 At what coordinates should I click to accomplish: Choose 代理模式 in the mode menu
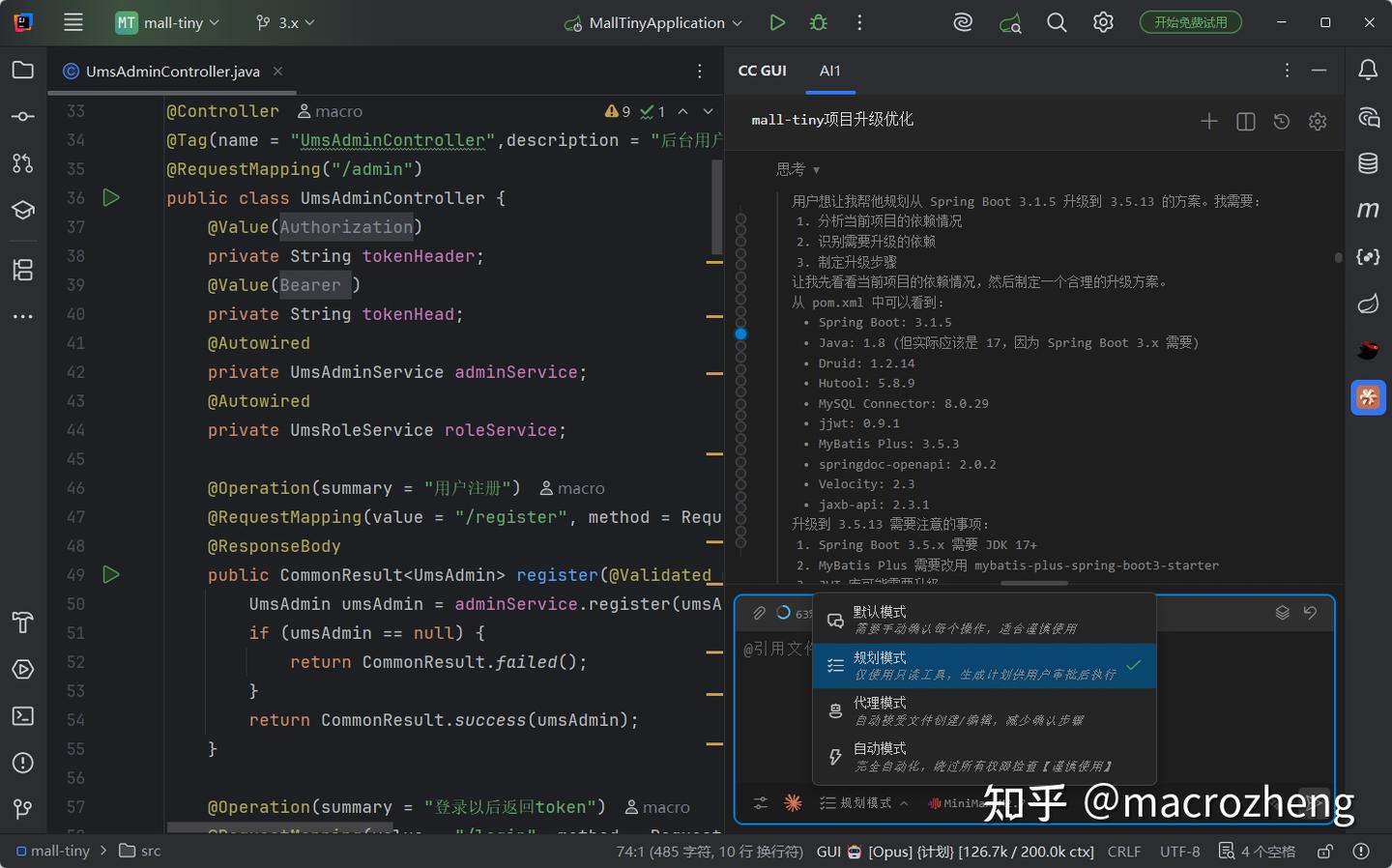pyautogui.click(x=984, y=710)
